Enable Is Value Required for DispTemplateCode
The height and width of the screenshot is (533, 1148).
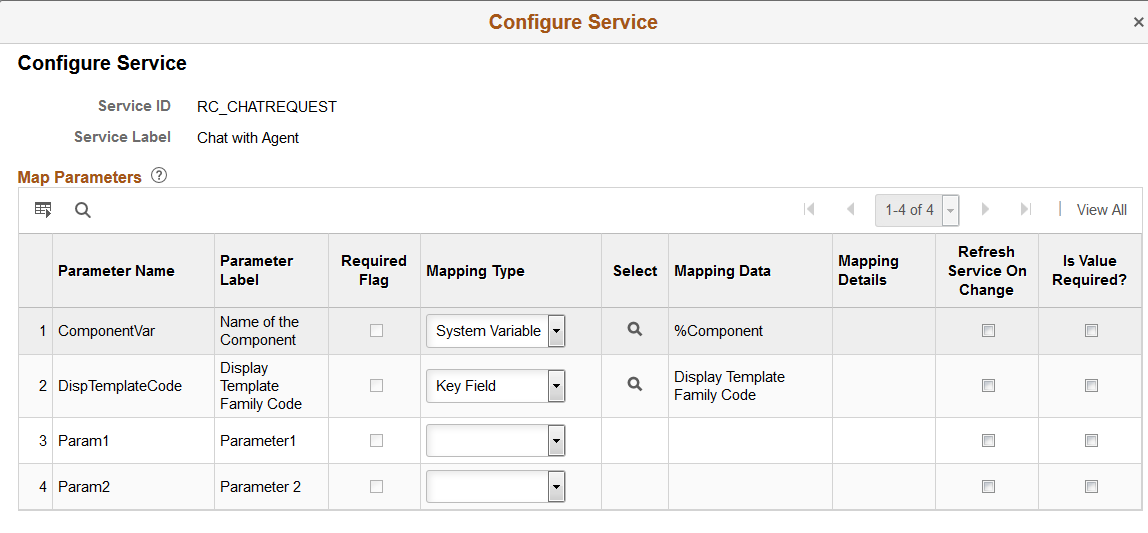click(x=1091, y=385)
